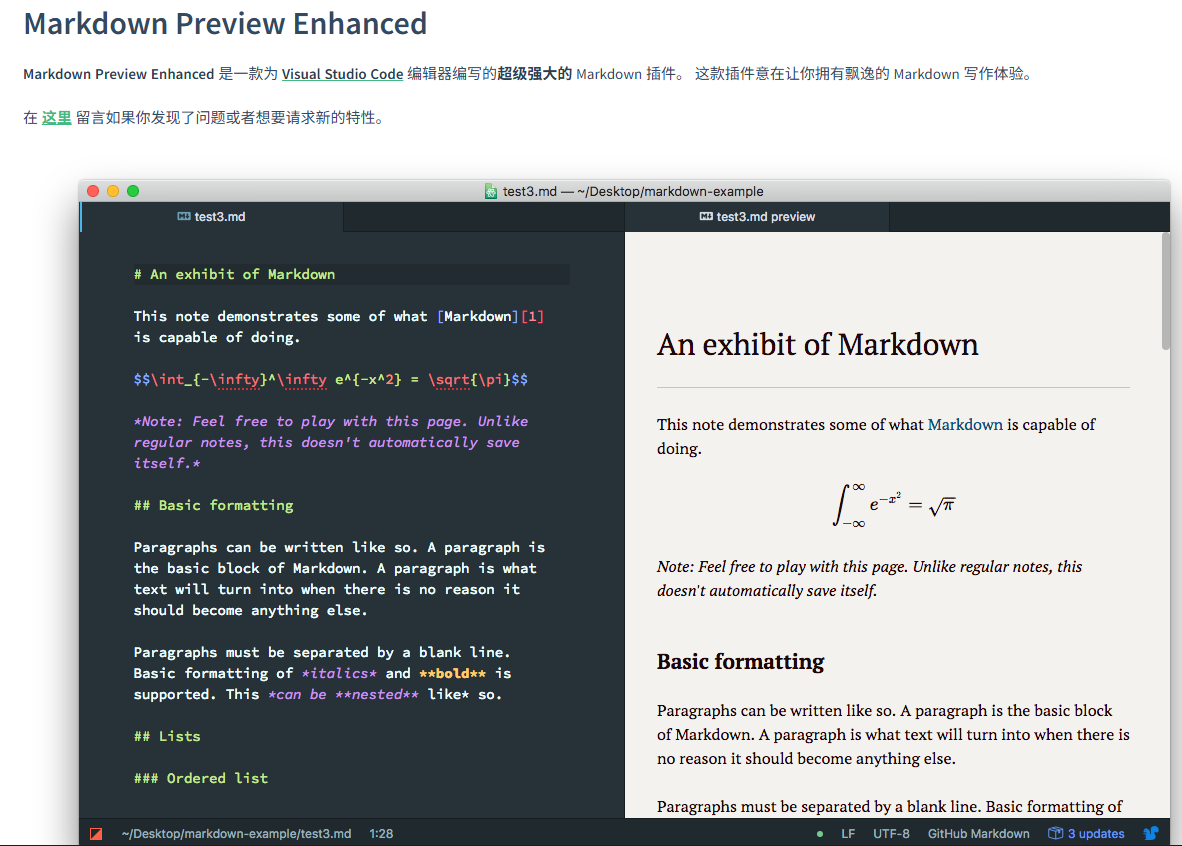Open the GitHub Markdown grammar selector
The height and width of the screenshot is (846, 1182).
pos(978,834)
